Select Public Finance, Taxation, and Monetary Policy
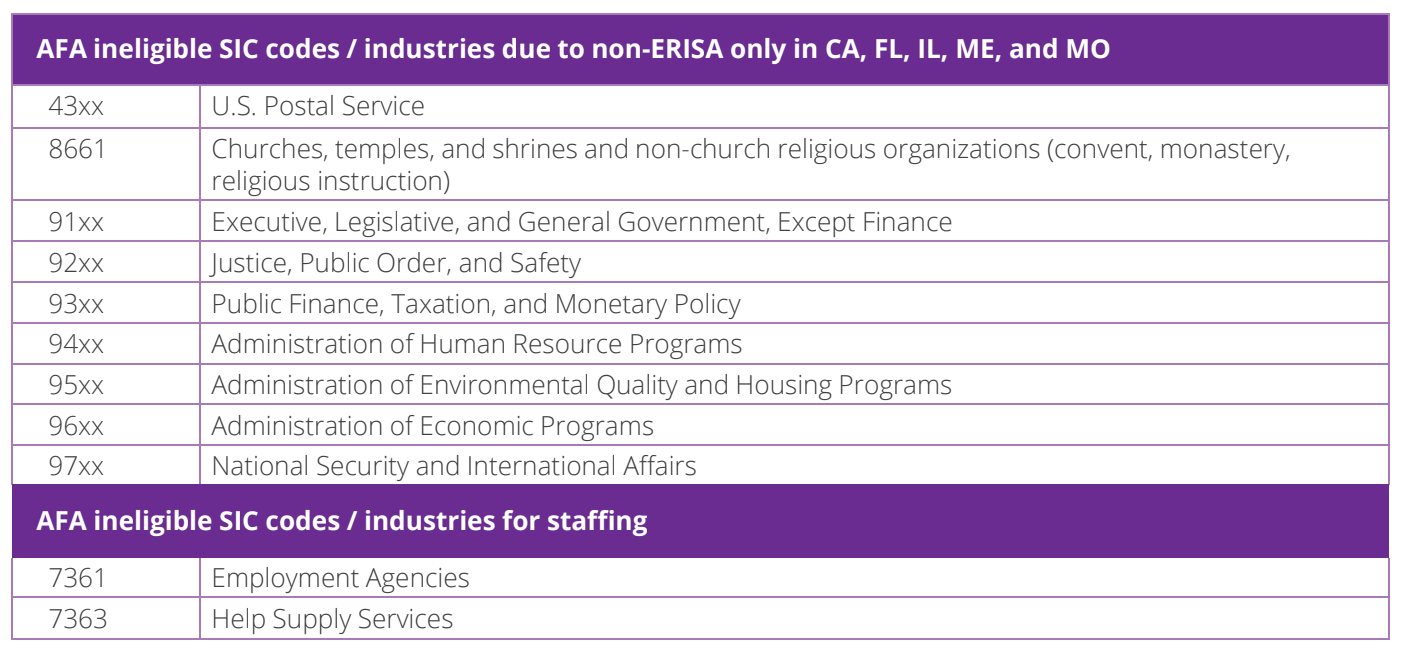This screenshot has height=652, width=1408. [x=476, y=304]
